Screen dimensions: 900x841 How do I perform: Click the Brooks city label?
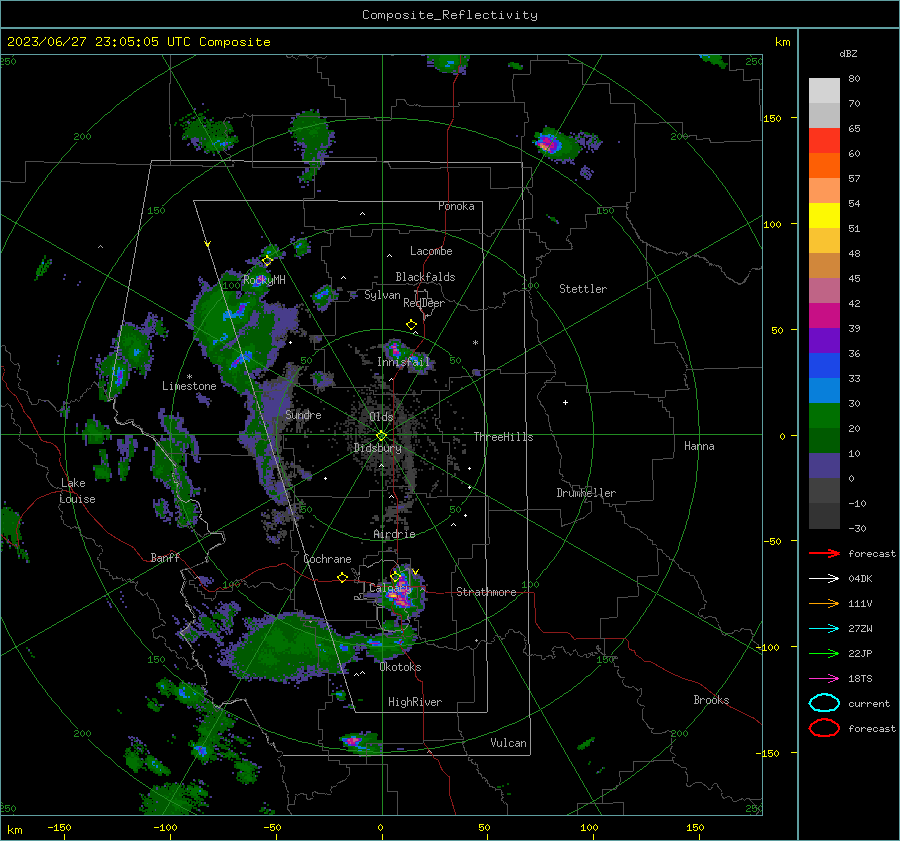(x=711, y=700)
